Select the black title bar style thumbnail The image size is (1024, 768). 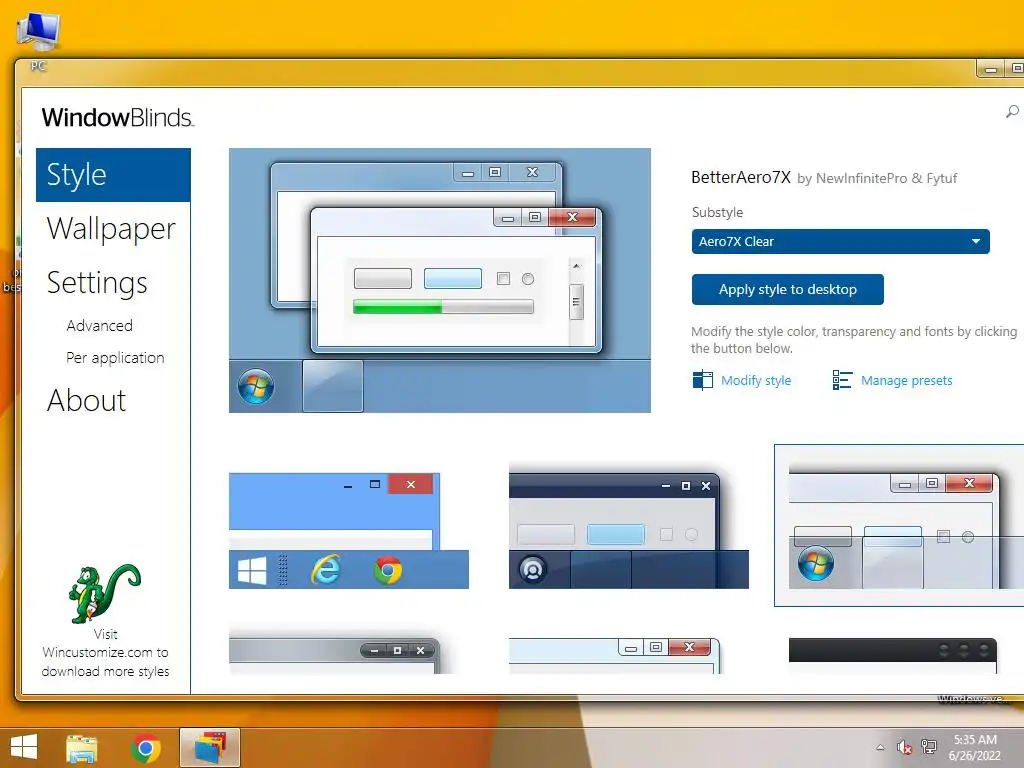click(x=893, y=655)
